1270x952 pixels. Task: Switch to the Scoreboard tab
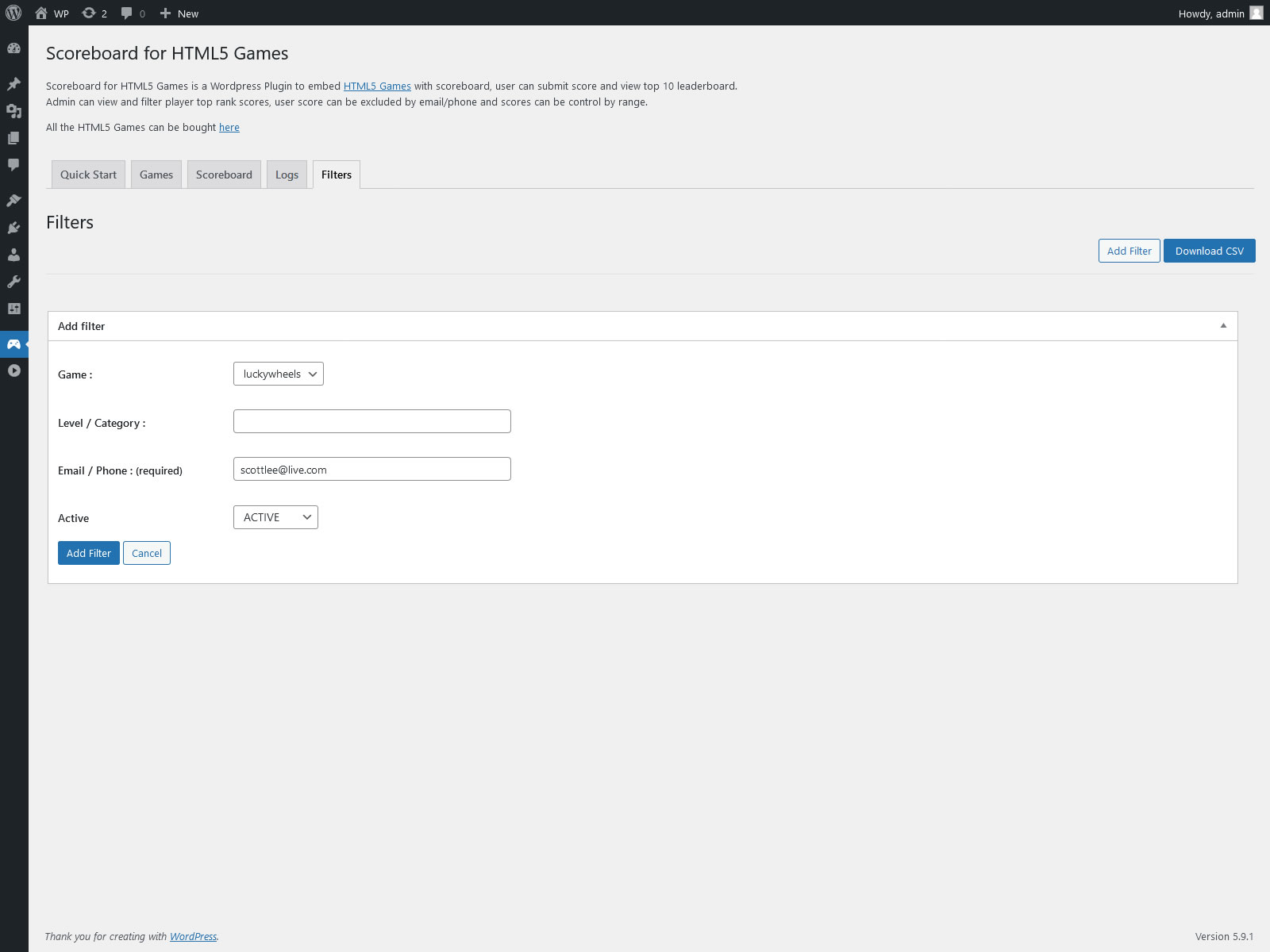coord(224,175)
